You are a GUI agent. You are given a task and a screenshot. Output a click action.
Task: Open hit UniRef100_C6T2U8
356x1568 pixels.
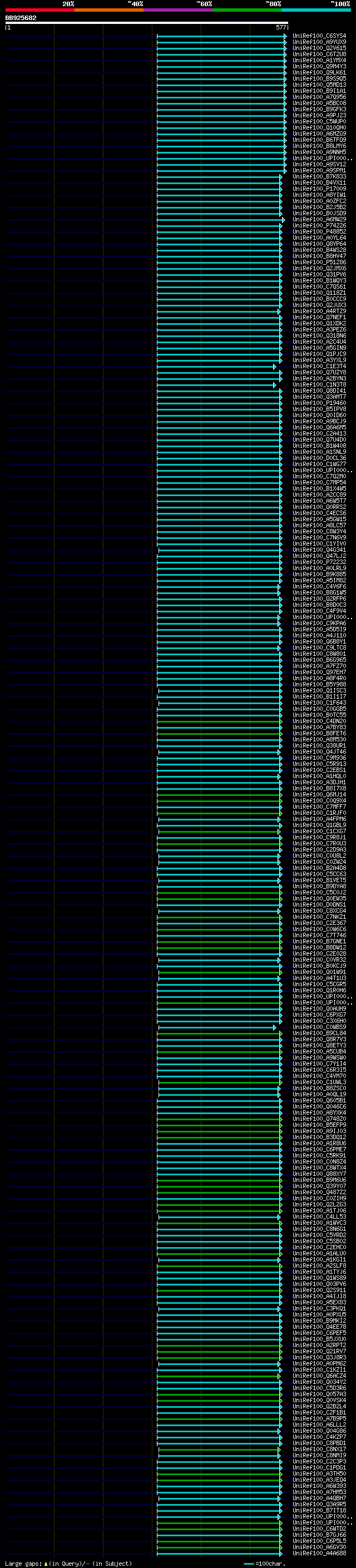point(319,55)
